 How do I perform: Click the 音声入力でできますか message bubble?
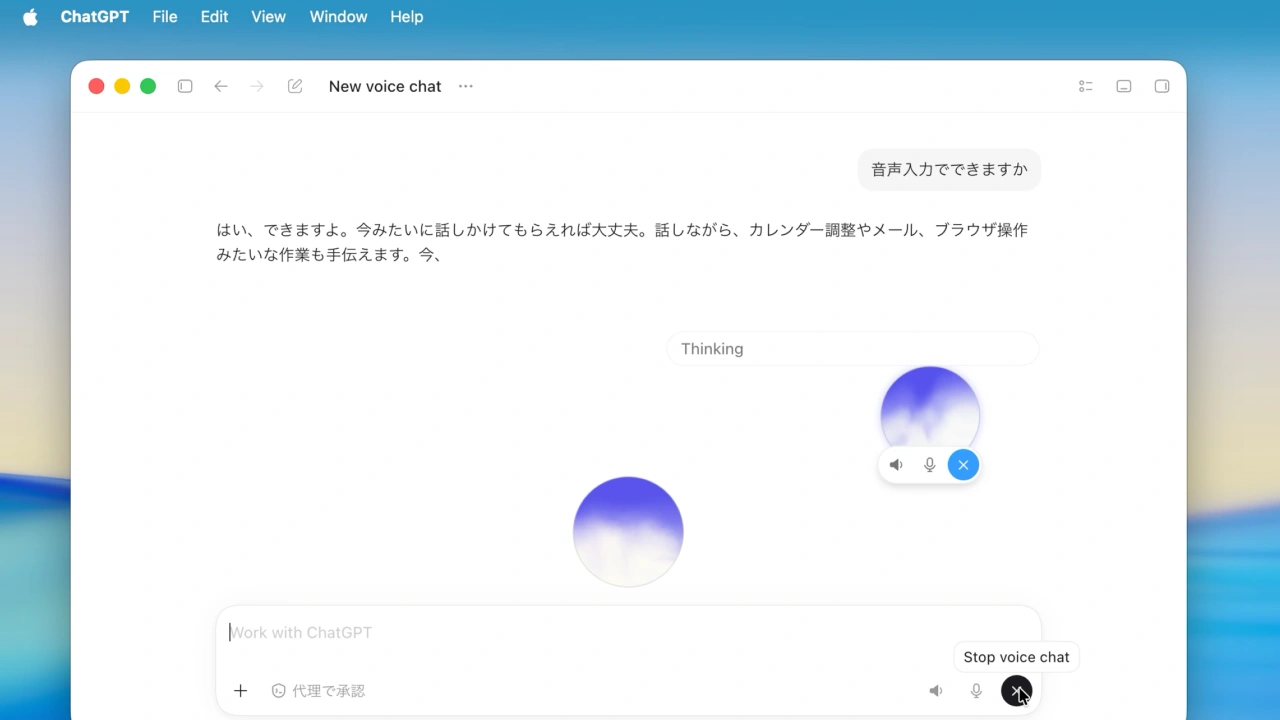tap(949, 169)
